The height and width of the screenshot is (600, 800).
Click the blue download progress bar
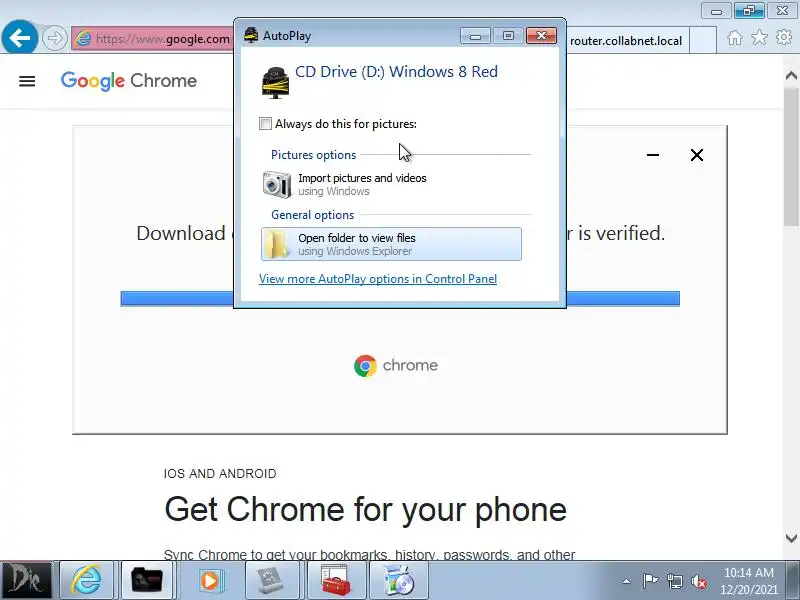pyautogui.click(x=400, y=298)
